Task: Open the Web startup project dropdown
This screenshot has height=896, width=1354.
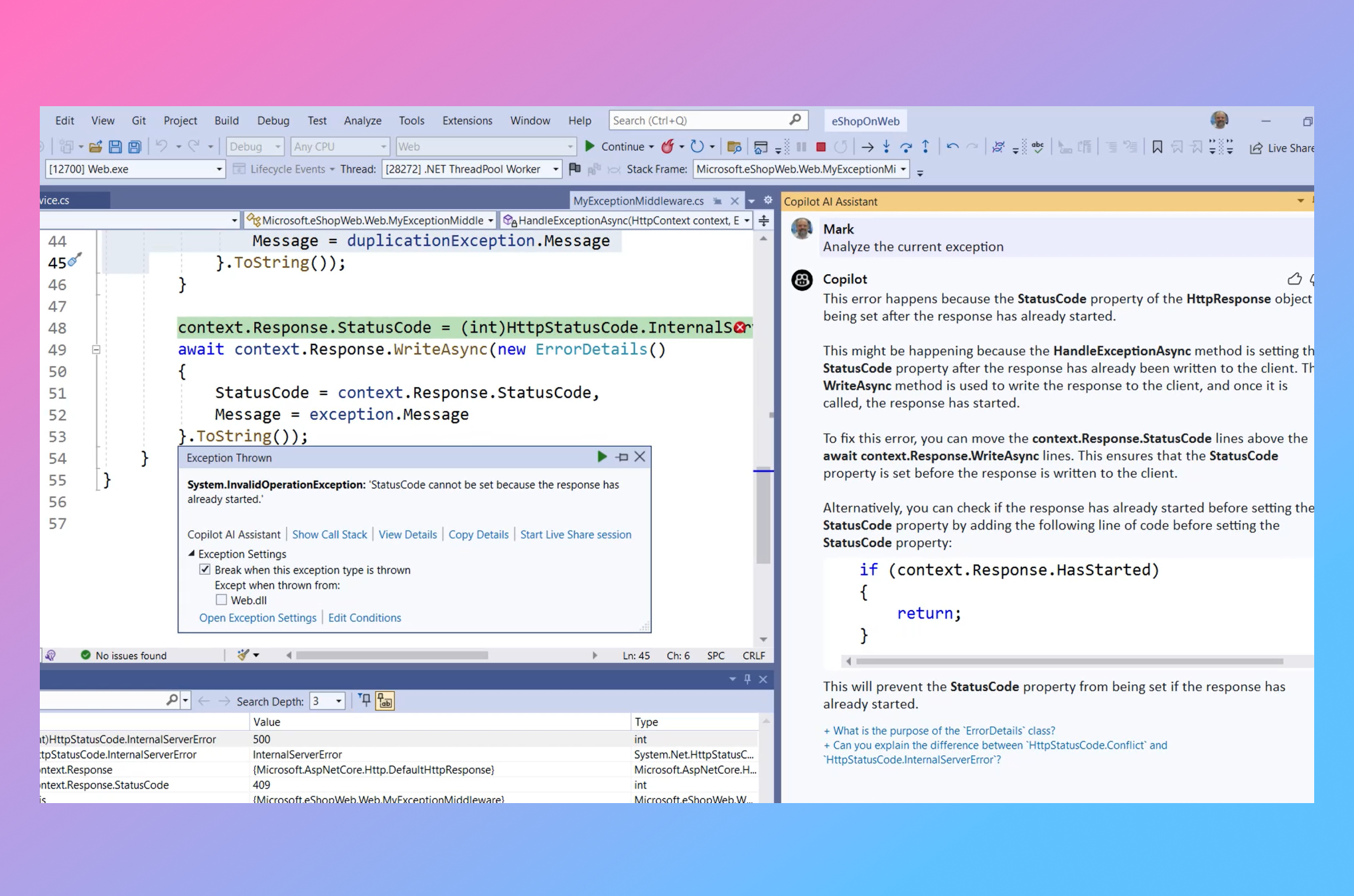Action: point(486,147)
